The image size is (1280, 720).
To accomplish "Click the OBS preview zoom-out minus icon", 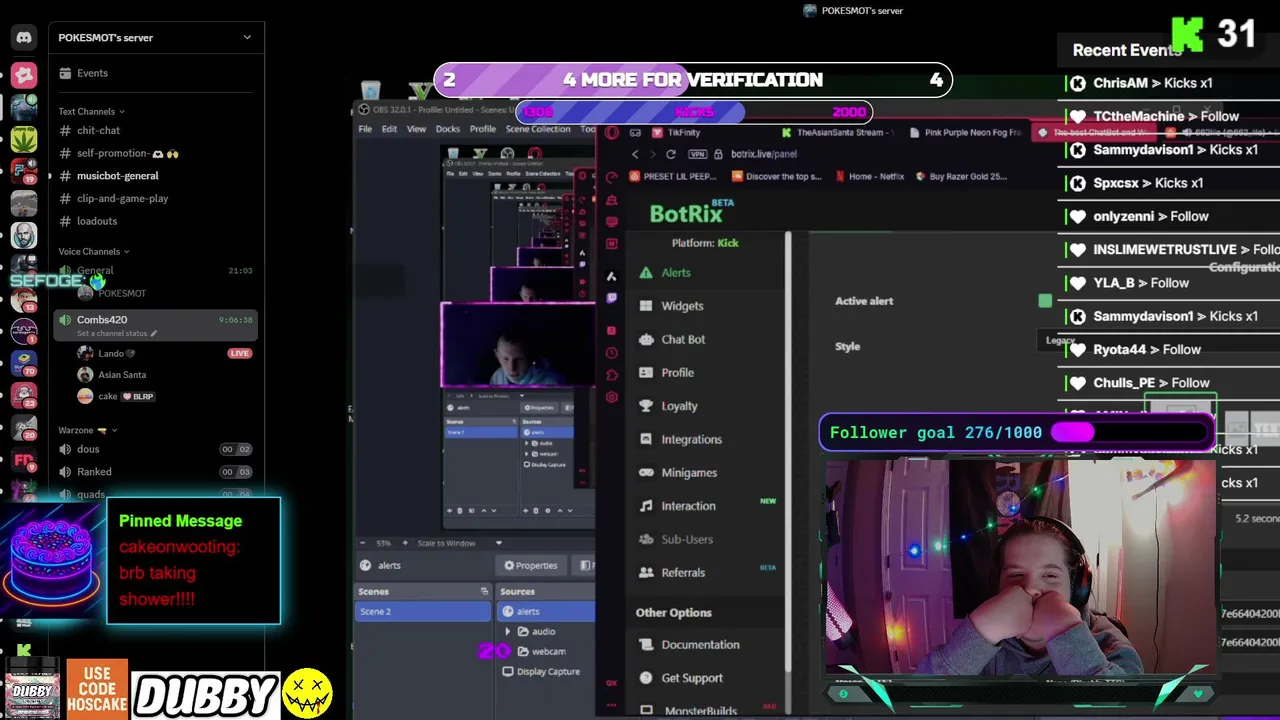I will pos(364,543).
